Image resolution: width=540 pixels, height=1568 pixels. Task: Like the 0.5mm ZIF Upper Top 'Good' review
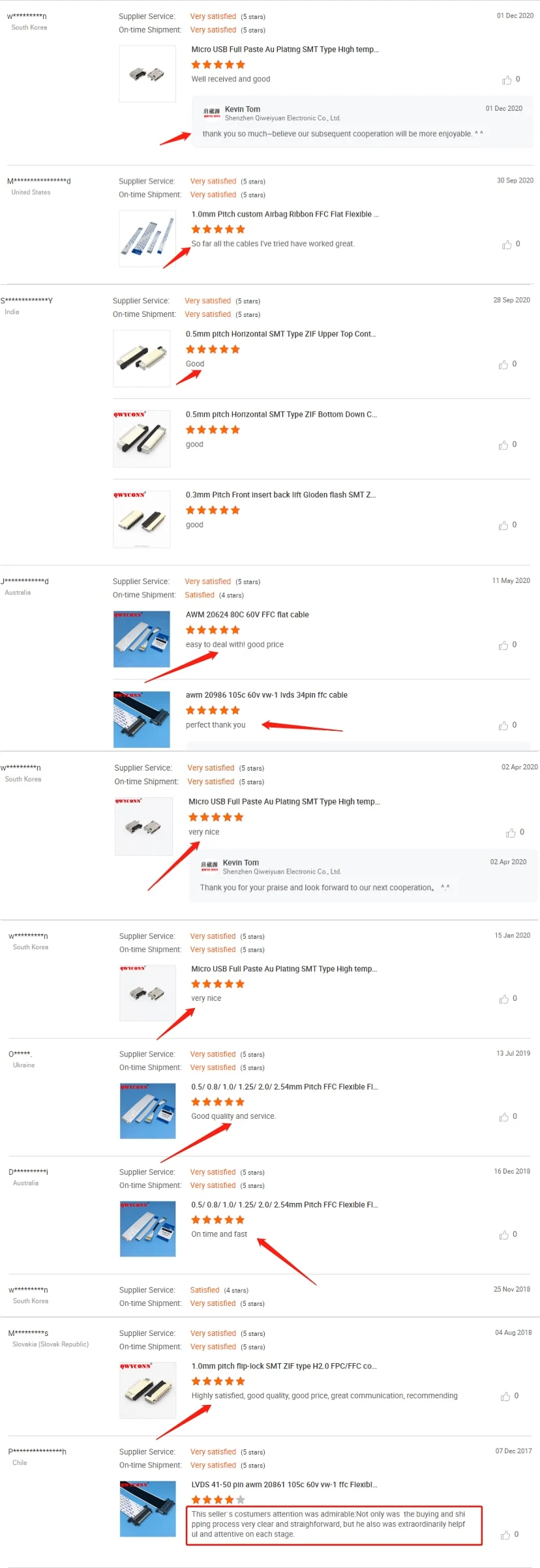[x=503, y=365]
